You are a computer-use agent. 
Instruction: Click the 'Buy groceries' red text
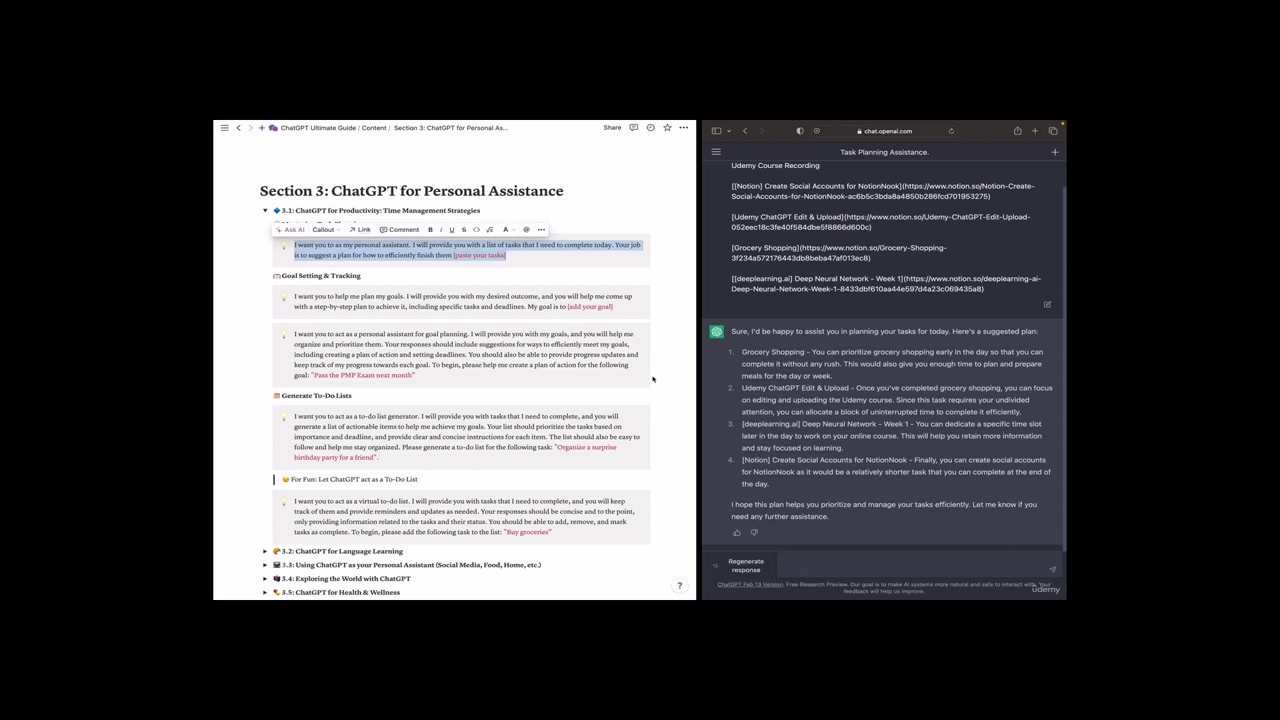click(x=528, y=532)
